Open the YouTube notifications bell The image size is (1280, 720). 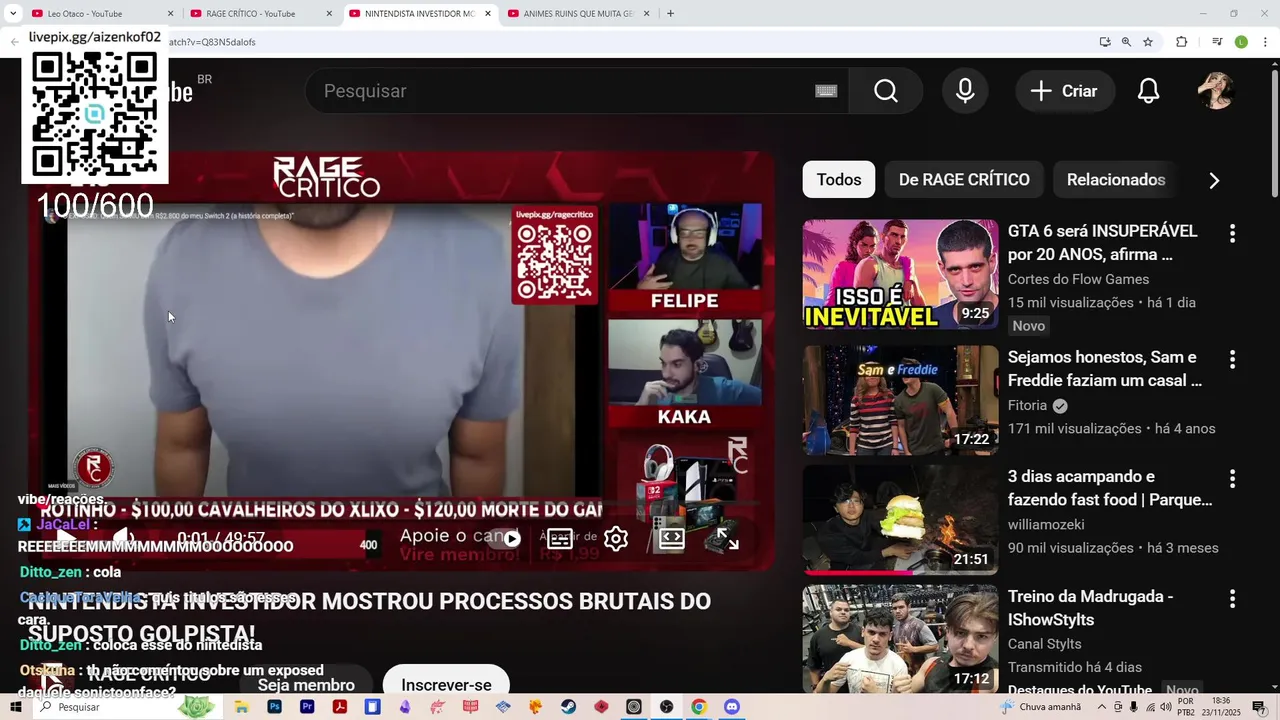click(1148, 91)
